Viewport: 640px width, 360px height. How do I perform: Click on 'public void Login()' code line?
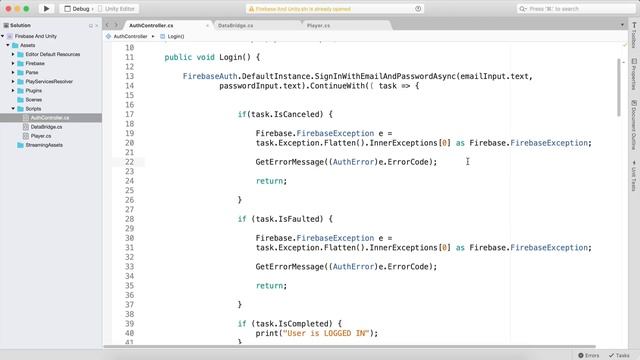(x=212, y=57)
